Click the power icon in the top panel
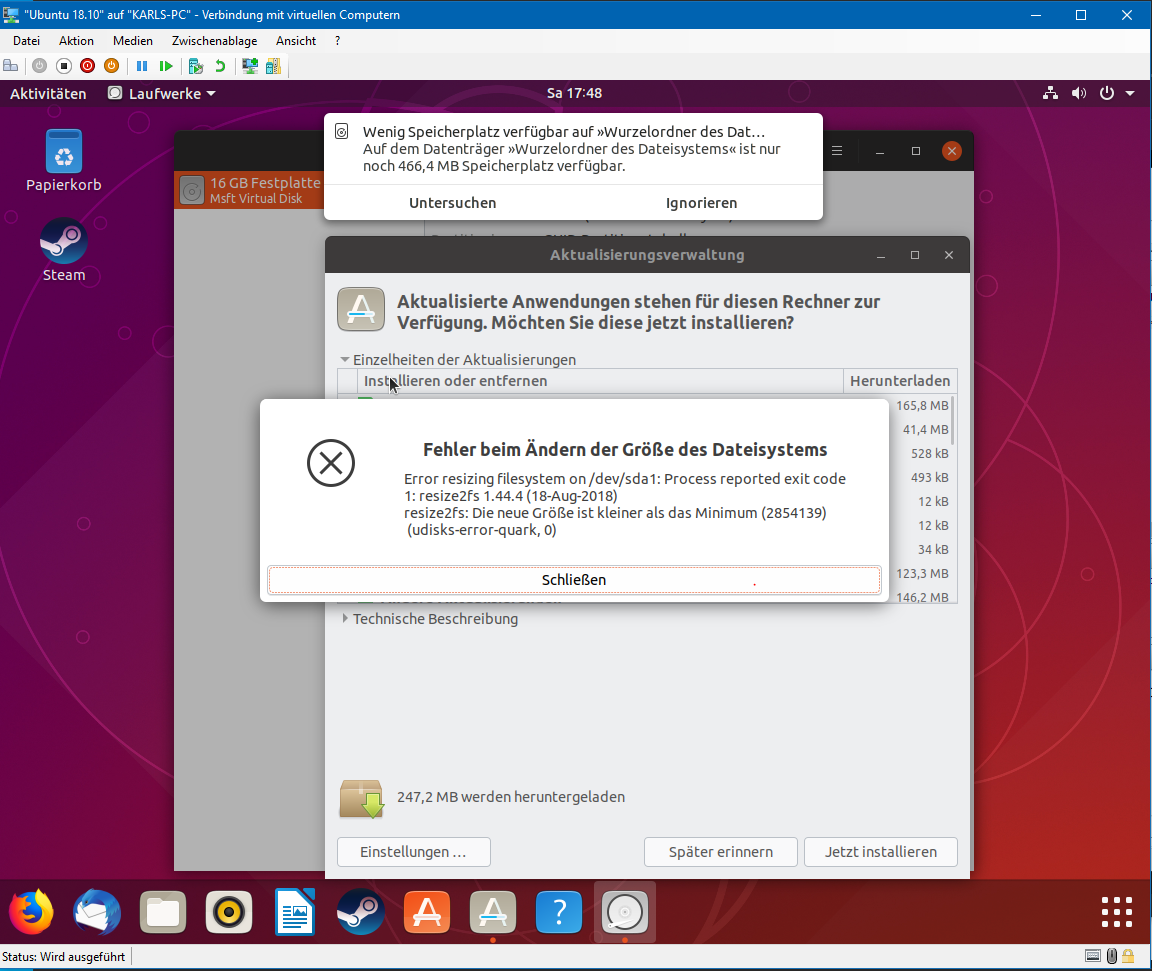Screen dimensions: 1152x971 [x=1106, y=93]
